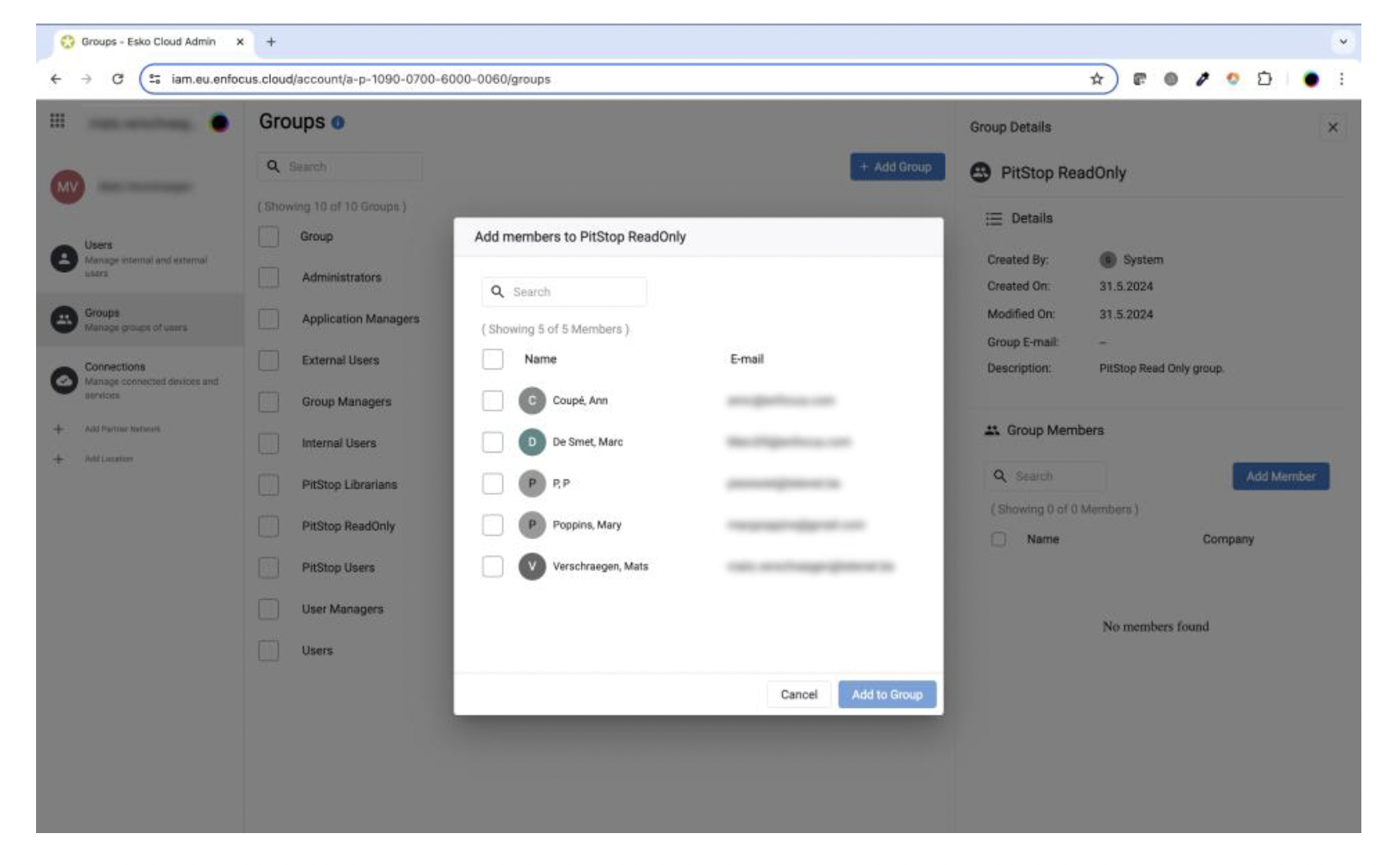Click the eyedropper extension icon
Viewport: 1400px width, 865px height.
click(x=1202, y=79)
